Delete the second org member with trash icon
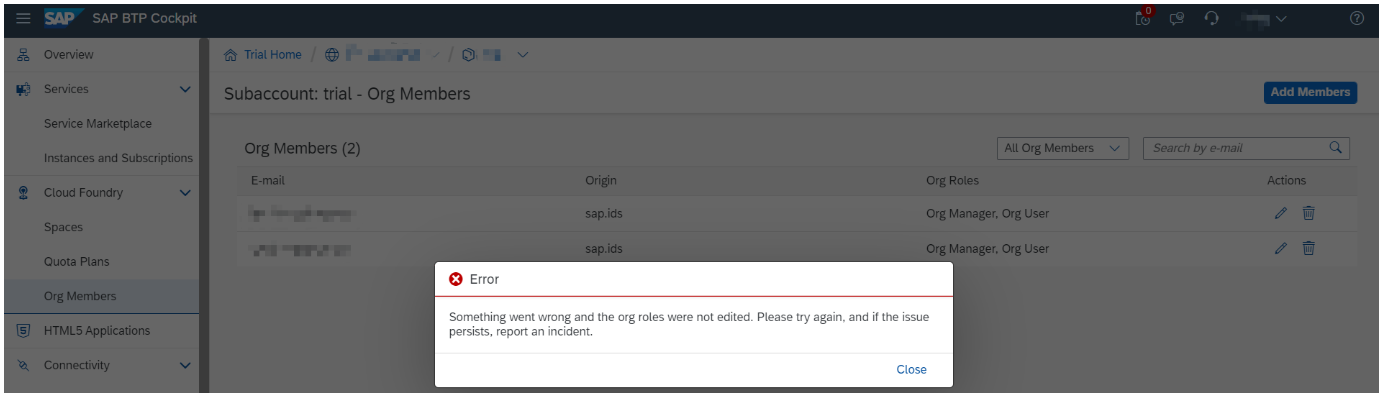 [1308, 248]
